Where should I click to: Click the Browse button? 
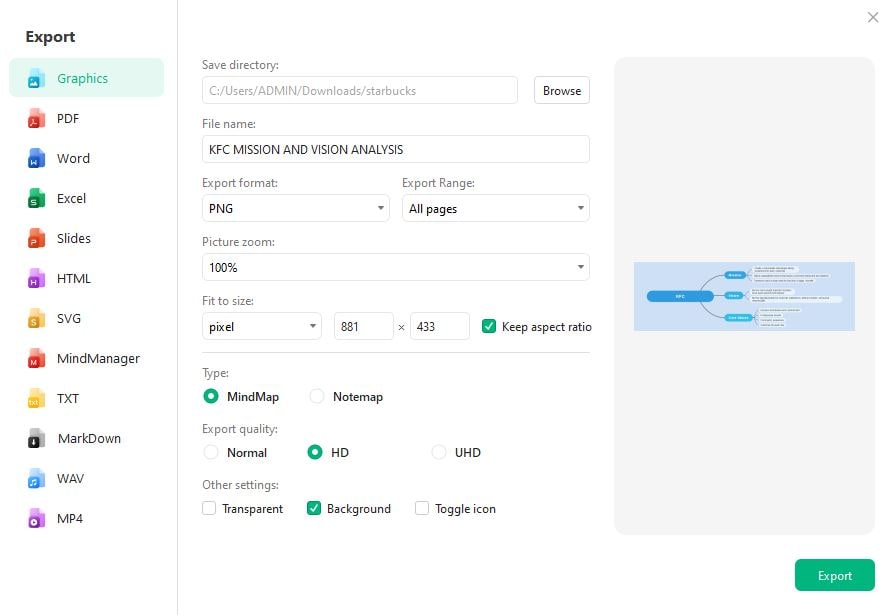(562, 90)
